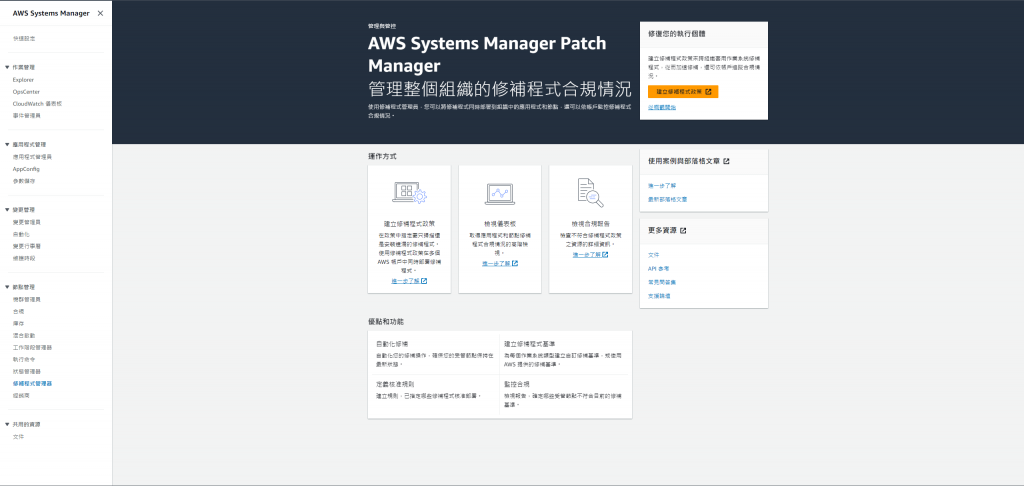Click external-link icon on orange 建立修補程式政策 button
1024x486 pixels.
click(709, 91)
